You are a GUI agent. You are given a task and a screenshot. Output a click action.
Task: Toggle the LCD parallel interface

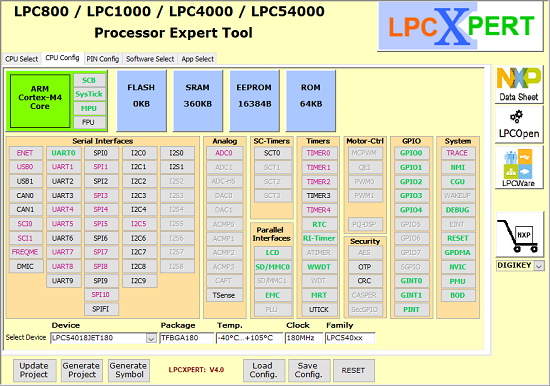pos(273,253)
